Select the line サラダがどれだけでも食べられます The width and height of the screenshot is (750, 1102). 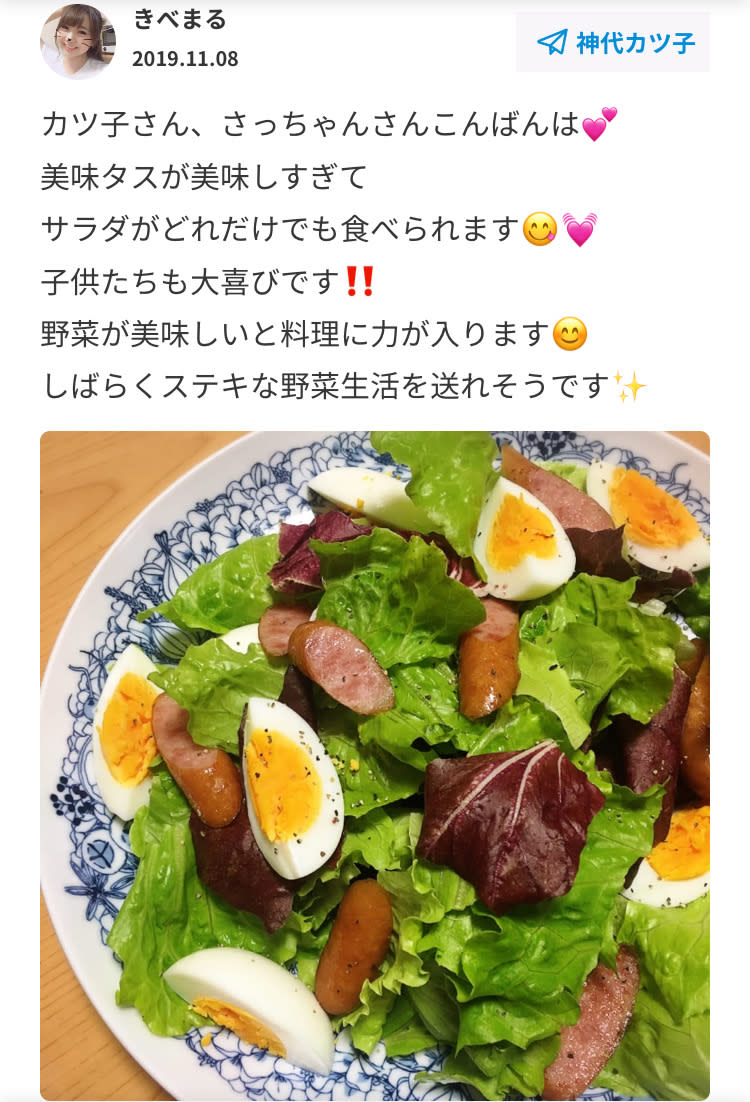pos(280,229)
